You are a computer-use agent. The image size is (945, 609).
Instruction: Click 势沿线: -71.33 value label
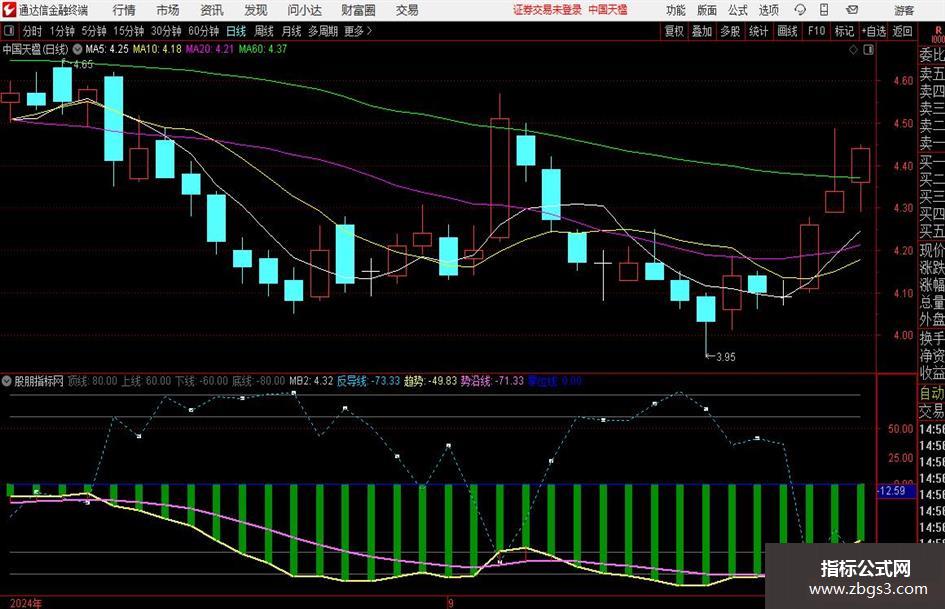[492, 381]
